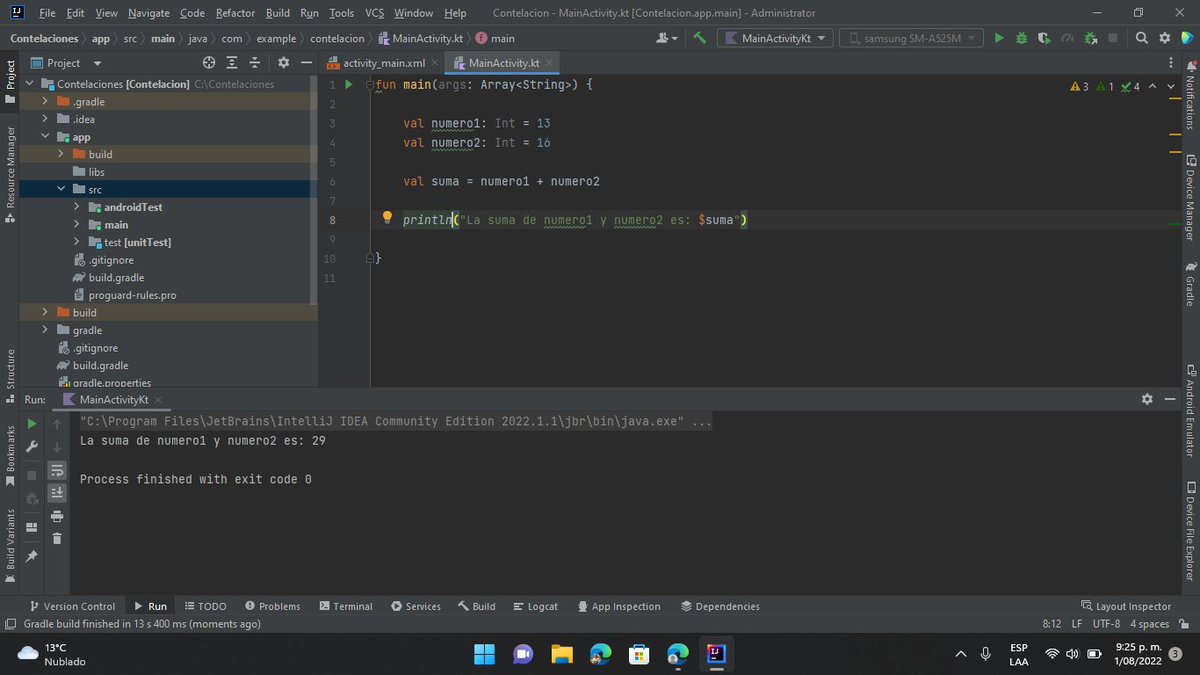Pin the Run tab with pin icon
Screen dimensions: 1200x675
[x=32, y=556]
